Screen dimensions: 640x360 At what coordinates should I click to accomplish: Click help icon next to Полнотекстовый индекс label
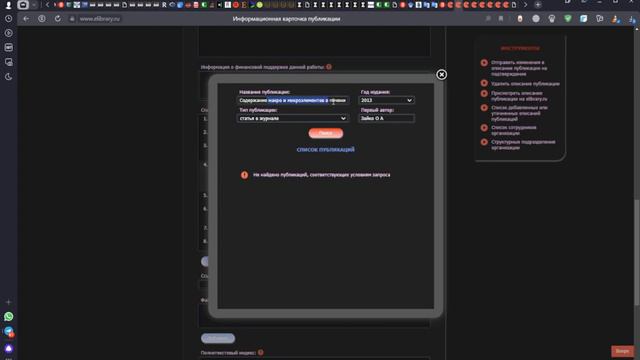pyautogui.click(x=260, y=352)
